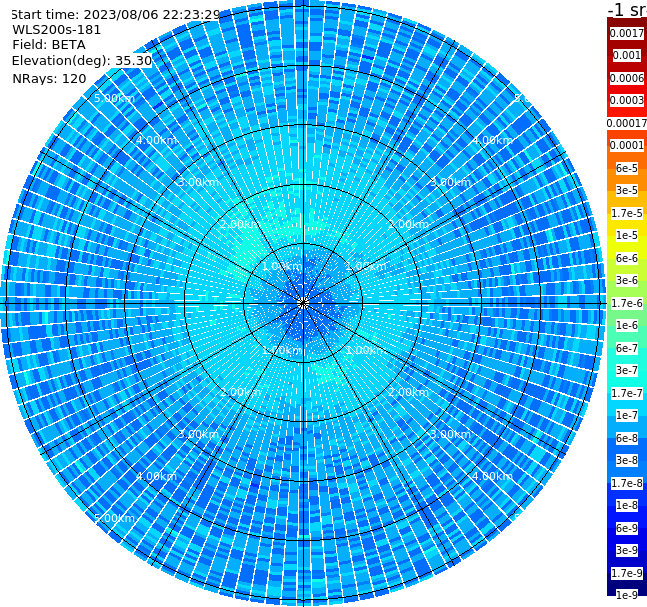Image resolution: width=647 pixels, height=607 pixels.
Task: Click the 1.7e-7 colorbar tick label
Action: (627, 393)
